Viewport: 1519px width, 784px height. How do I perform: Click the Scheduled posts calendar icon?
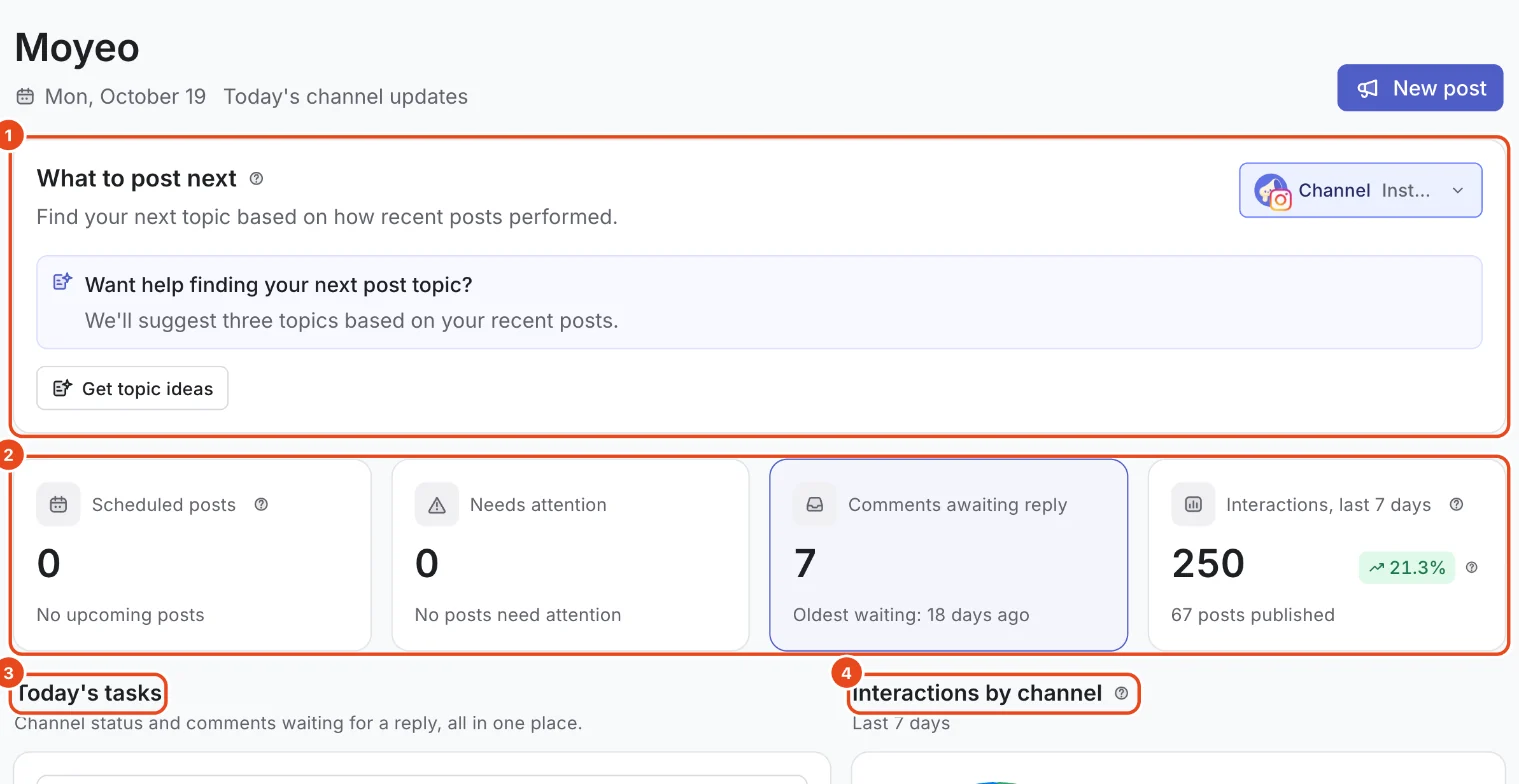coord(58,505)
